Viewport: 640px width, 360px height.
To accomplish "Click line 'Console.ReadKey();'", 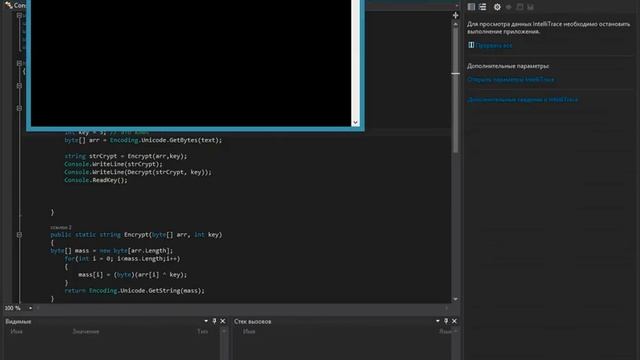I will coord(96,180).
